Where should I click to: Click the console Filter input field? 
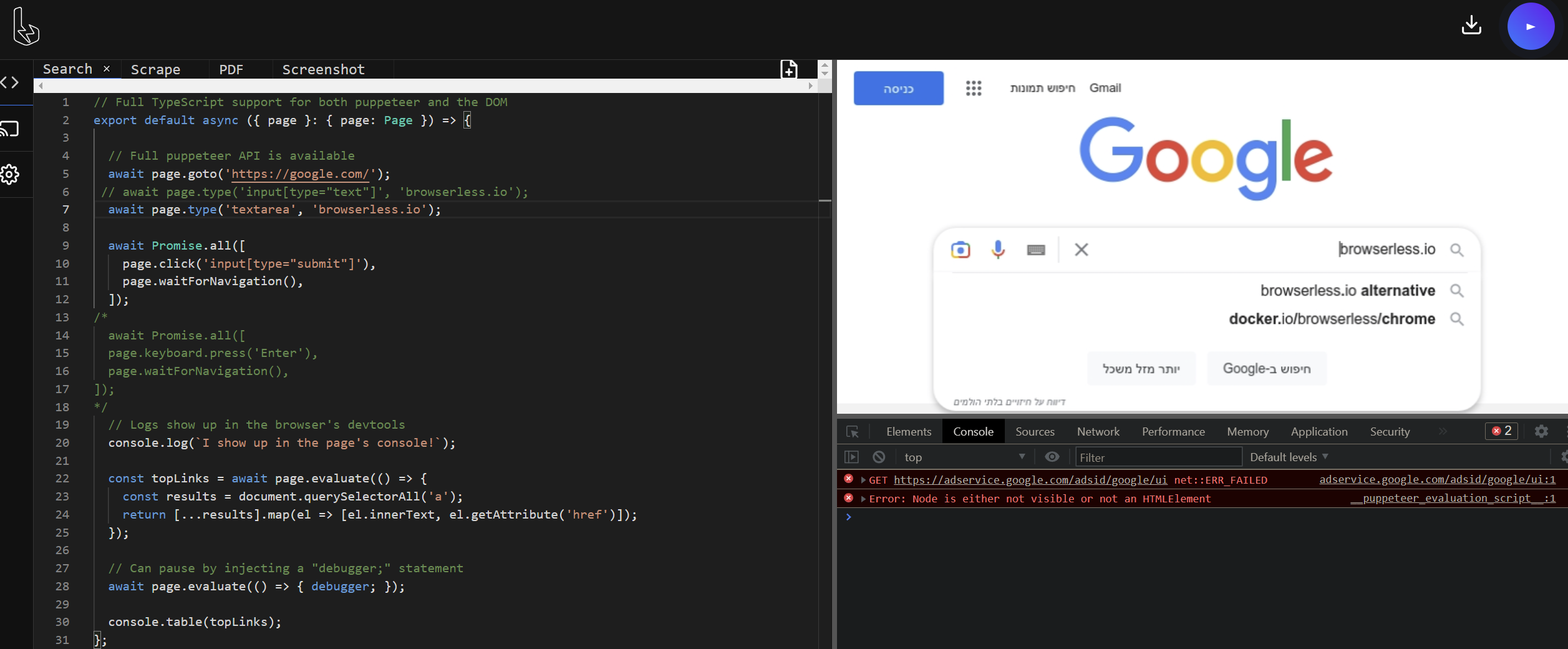point(1158,457)
